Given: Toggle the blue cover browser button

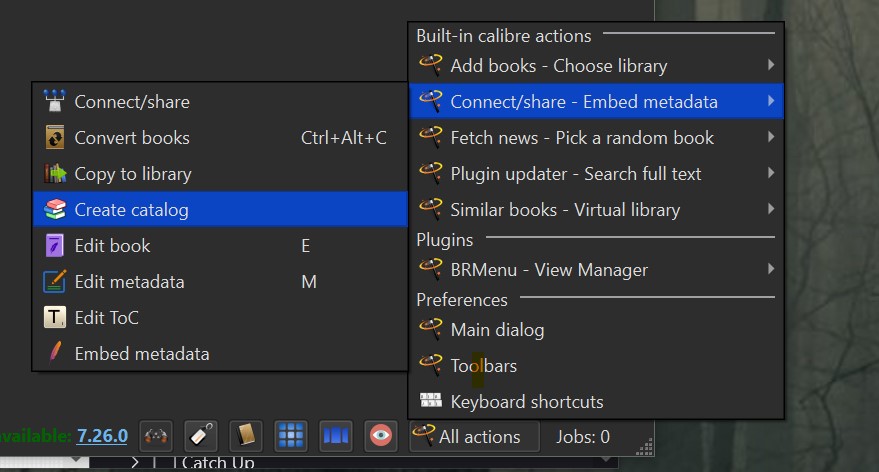Looking at the screenshot, I should point(335,436).
